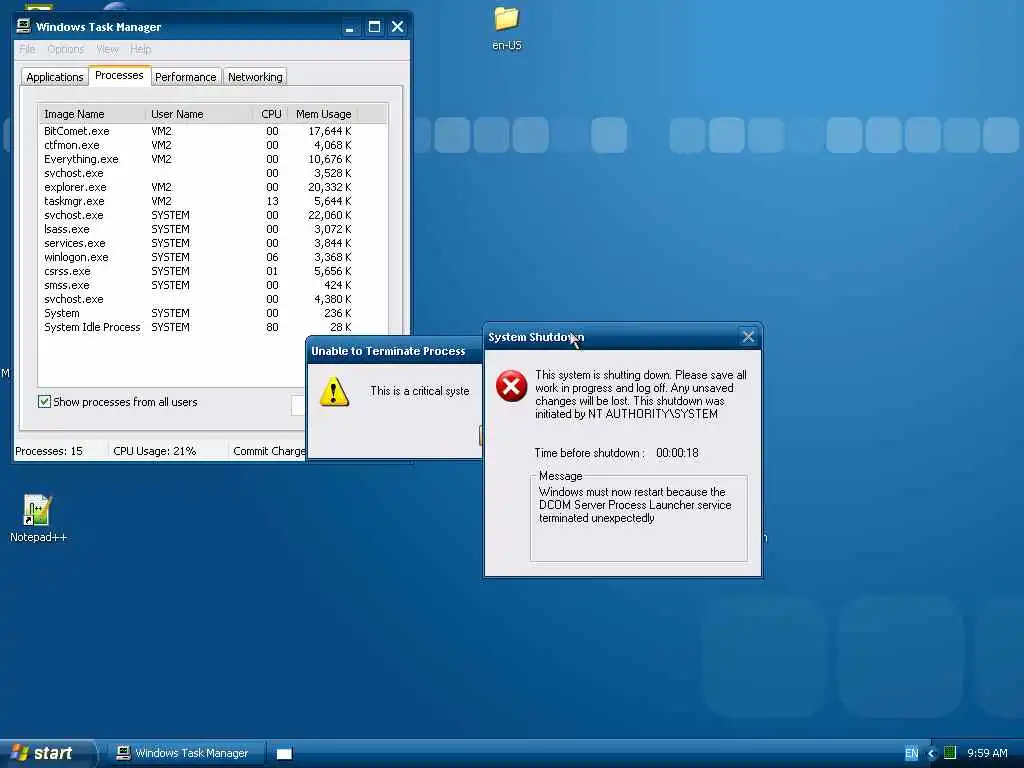The width and height of the screenshot is (1024, 768).
Task: Select the System Idle Process row
Action: point(197,327)
